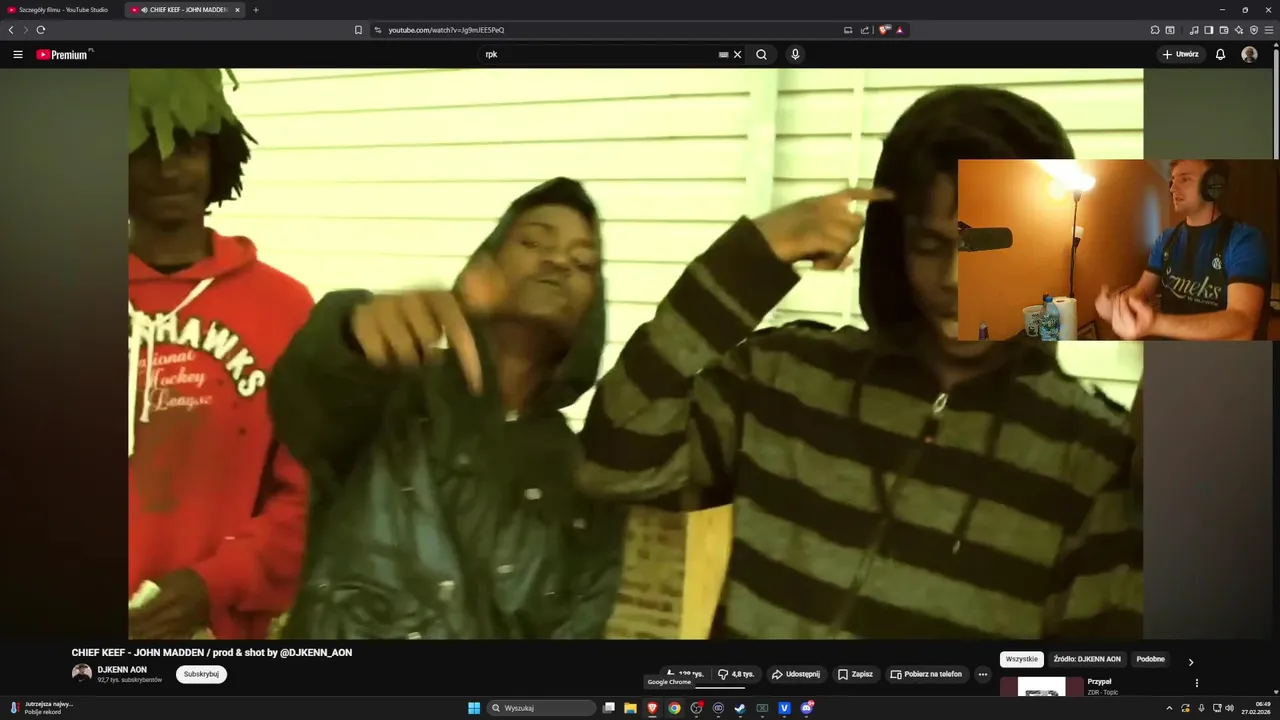This screenshot has height=720, width=1280.
Task: Share this page via address bar icon
Action: 865,30
